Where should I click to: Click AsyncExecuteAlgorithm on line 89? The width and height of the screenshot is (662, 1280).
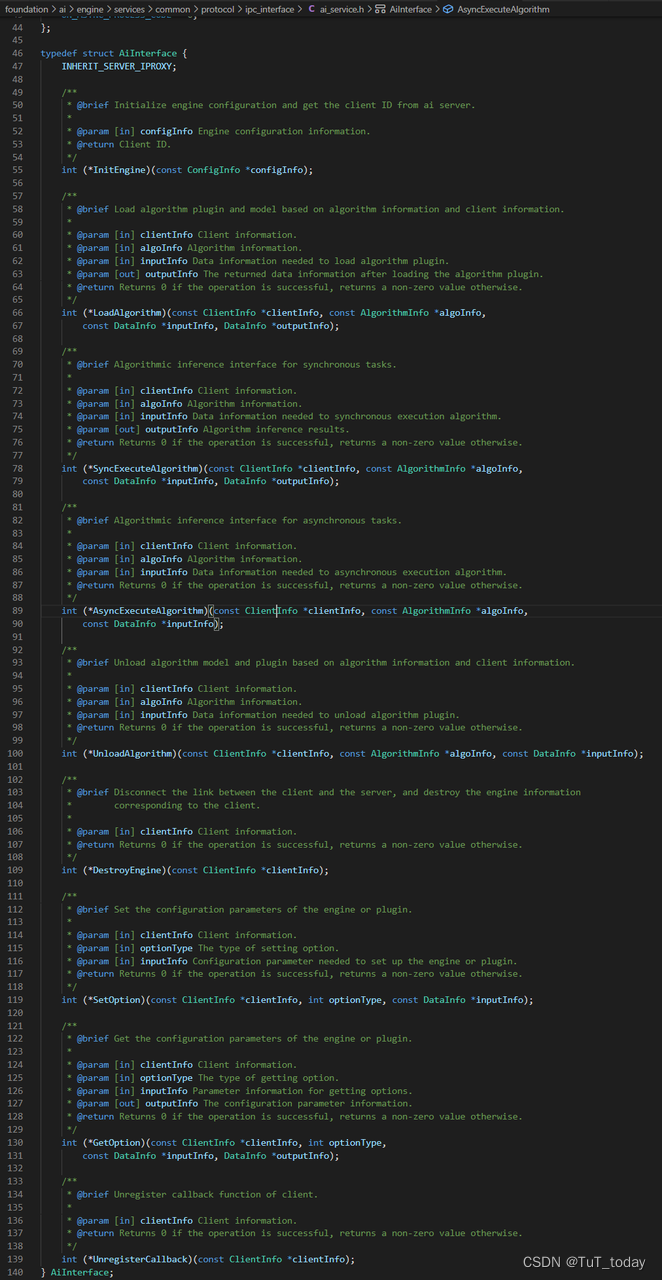(148, 611)
